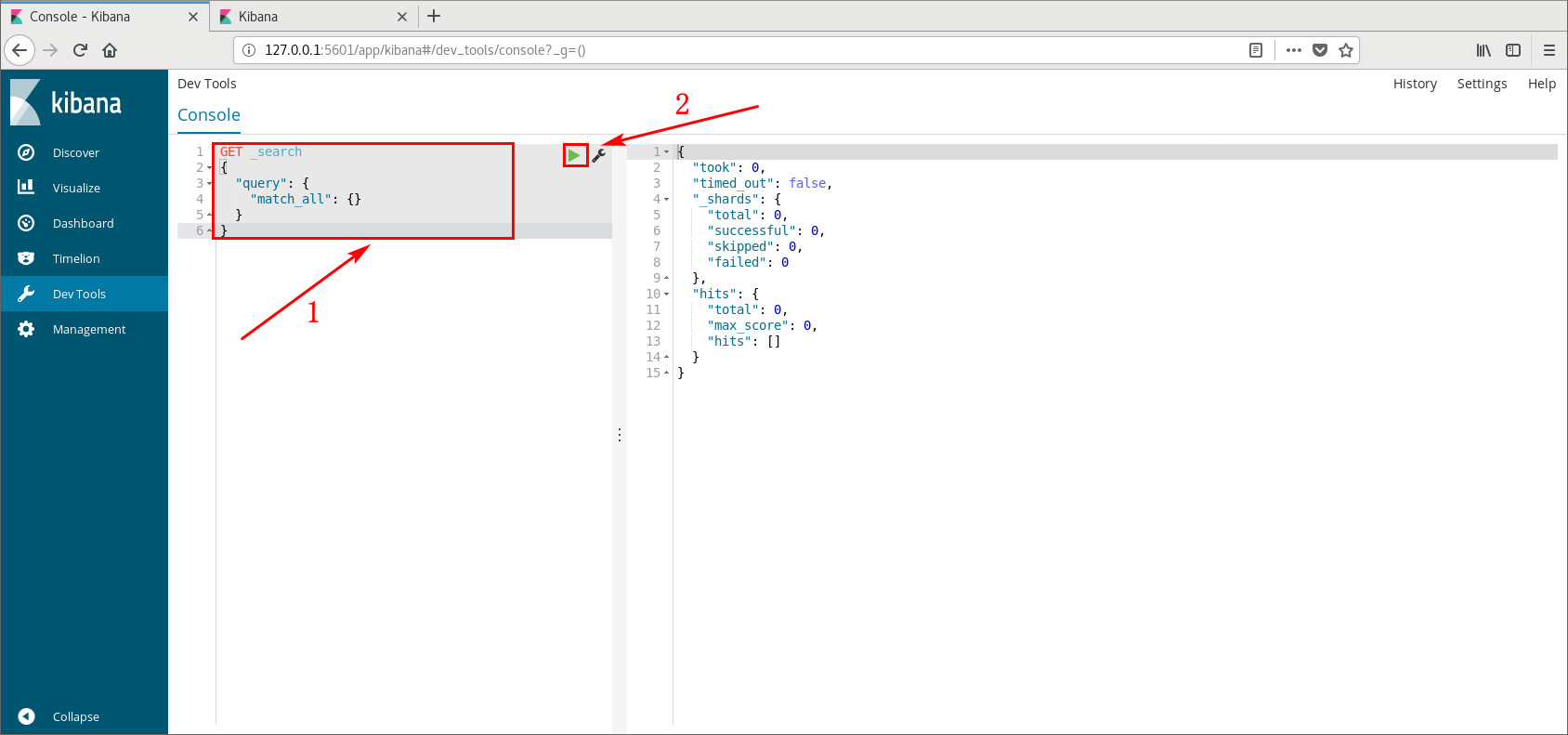
Task: Click the "skipped" line in the response
Action: coord(754,246)
